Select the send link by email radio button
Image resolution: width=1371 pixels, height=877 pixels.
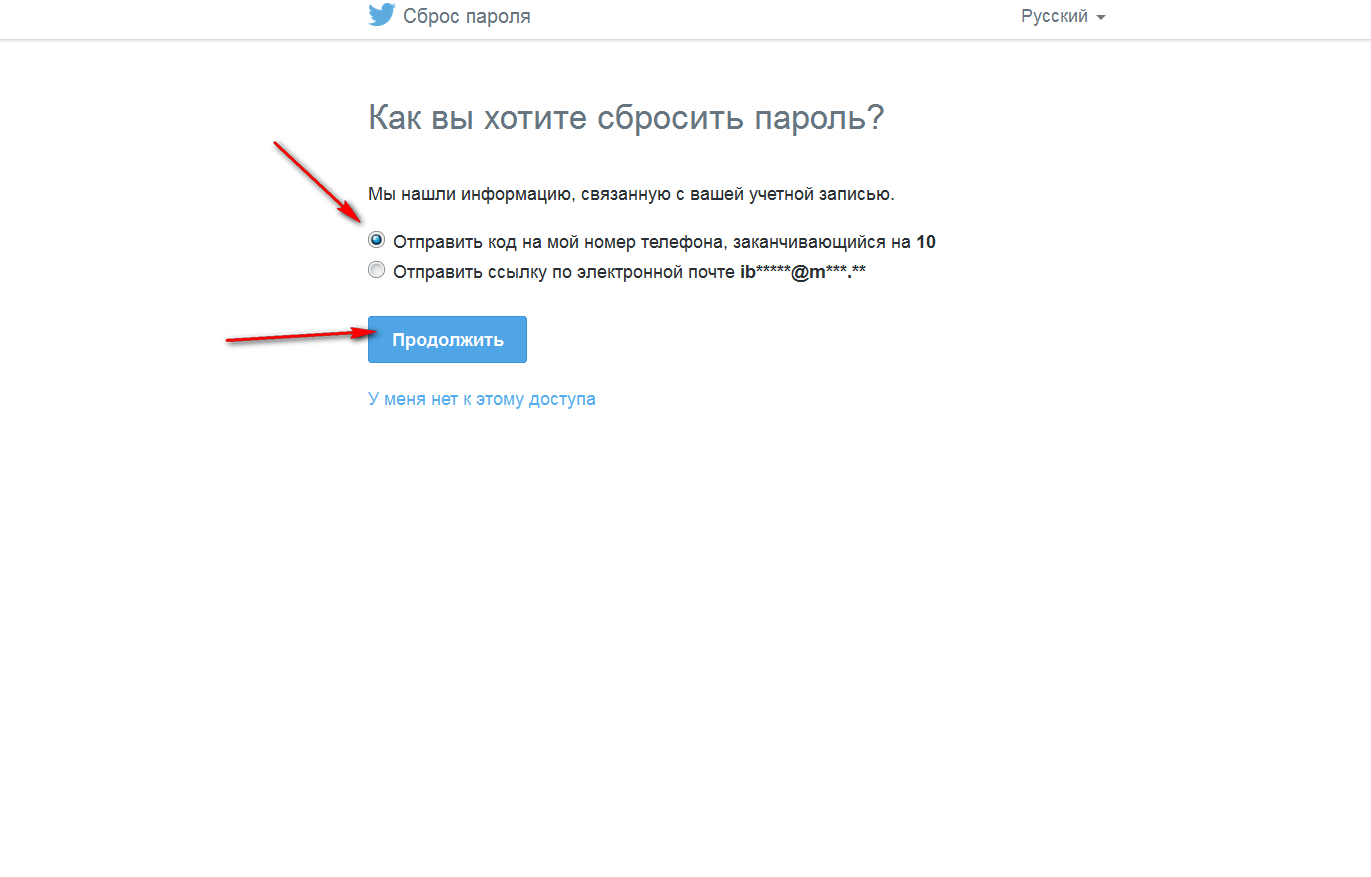pyautogui.click(x=376, y=270)
